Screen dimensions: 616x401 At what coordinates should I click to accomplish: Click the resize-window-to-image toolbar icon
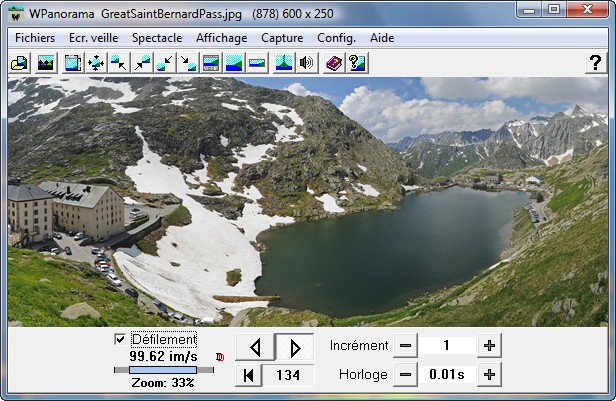73,63
